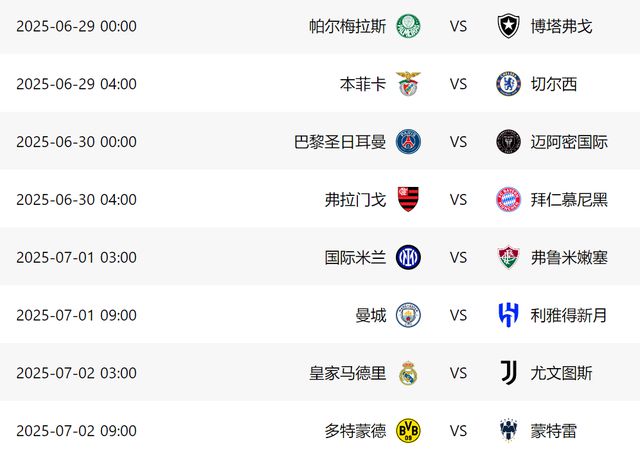640x449 pixels.
Task: Open the Al Hilal blue logo
Action: [x=509, y=315]
